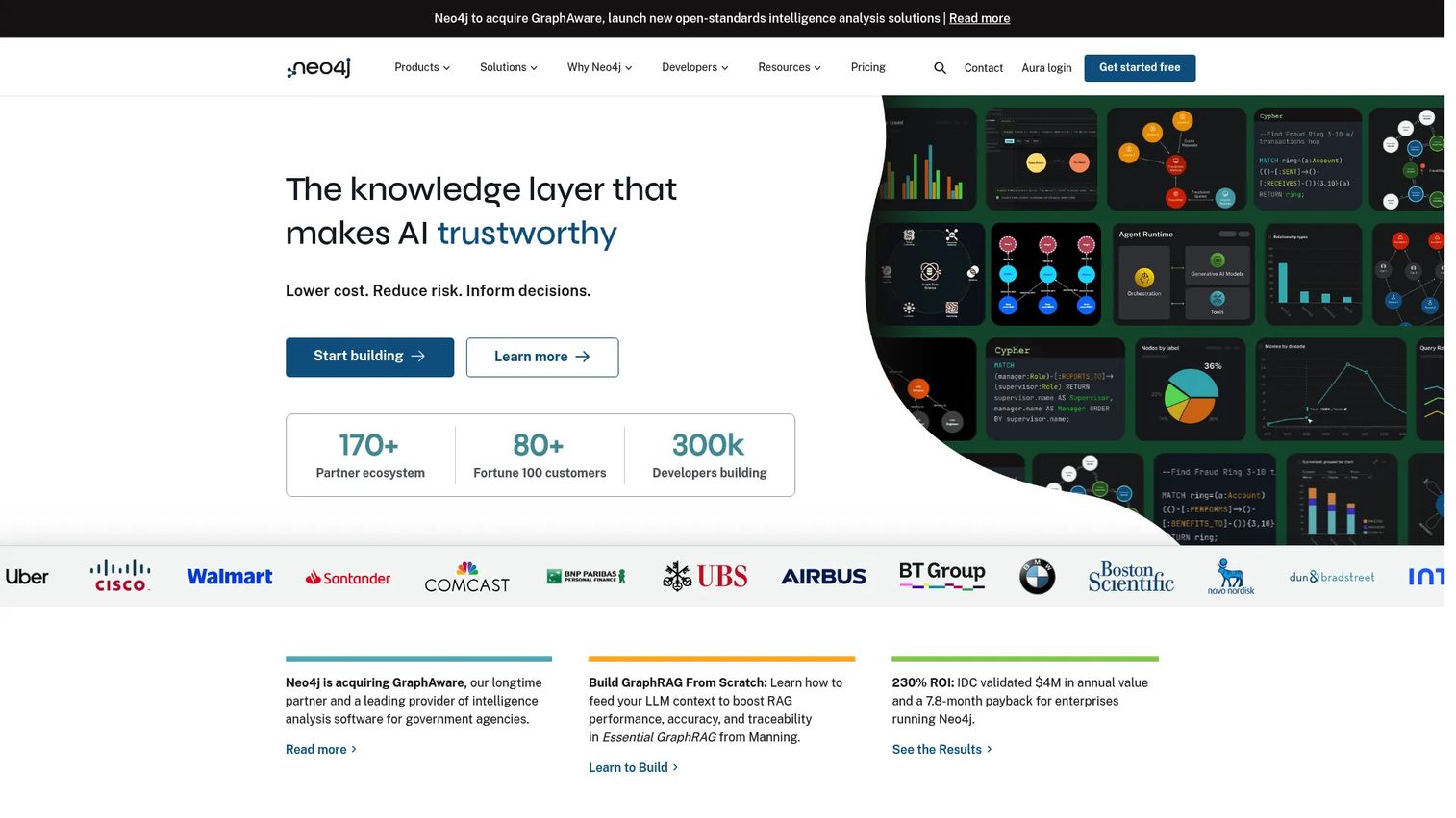
Task: Open Read more about GraphAware acquisition
Action: [321, 750]
